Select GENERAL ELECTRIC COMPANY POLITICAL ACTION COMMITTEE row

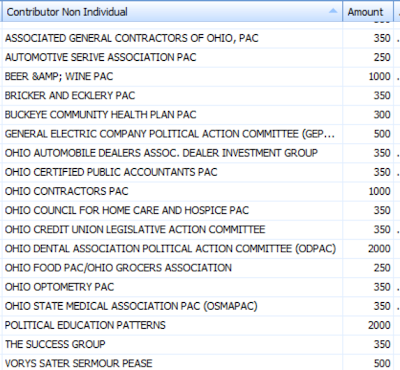point(200,134)
